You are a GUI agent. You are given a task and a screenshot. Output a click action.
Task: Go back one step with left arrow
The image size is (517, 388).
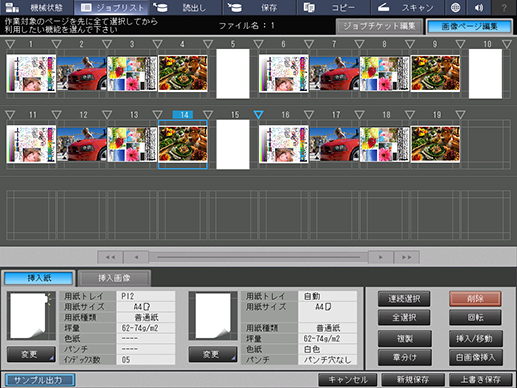coord(136,257)
